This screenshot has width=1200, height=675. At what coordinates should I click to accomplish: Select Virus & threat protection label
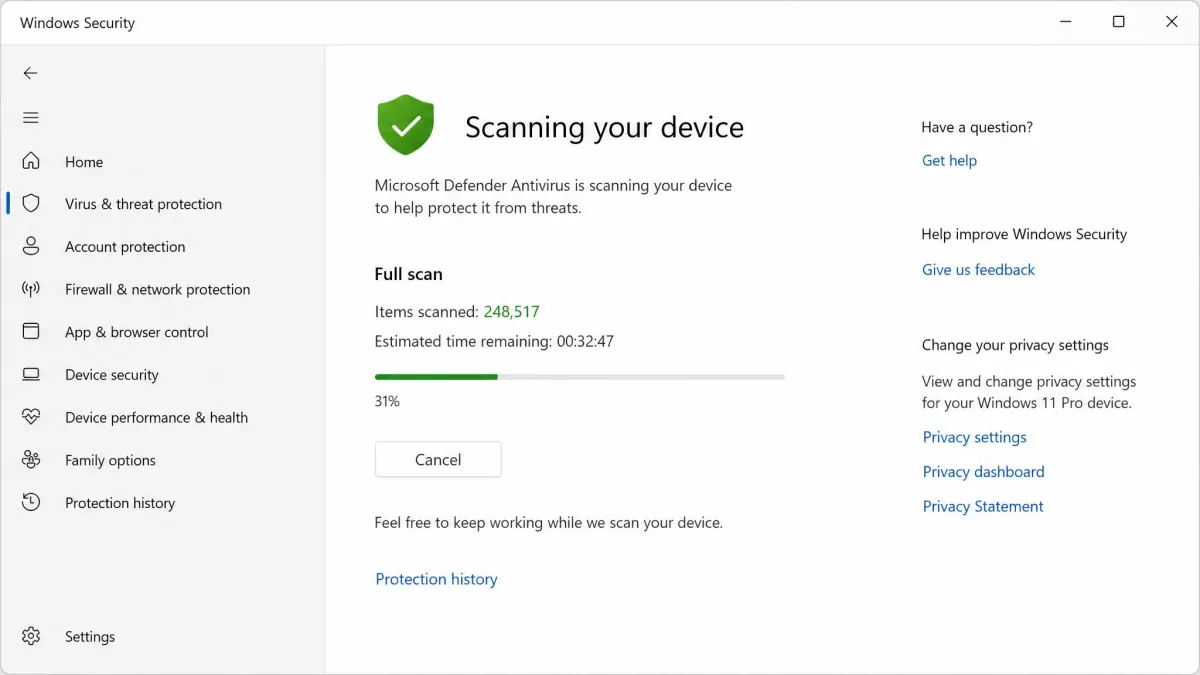(143, 204)
